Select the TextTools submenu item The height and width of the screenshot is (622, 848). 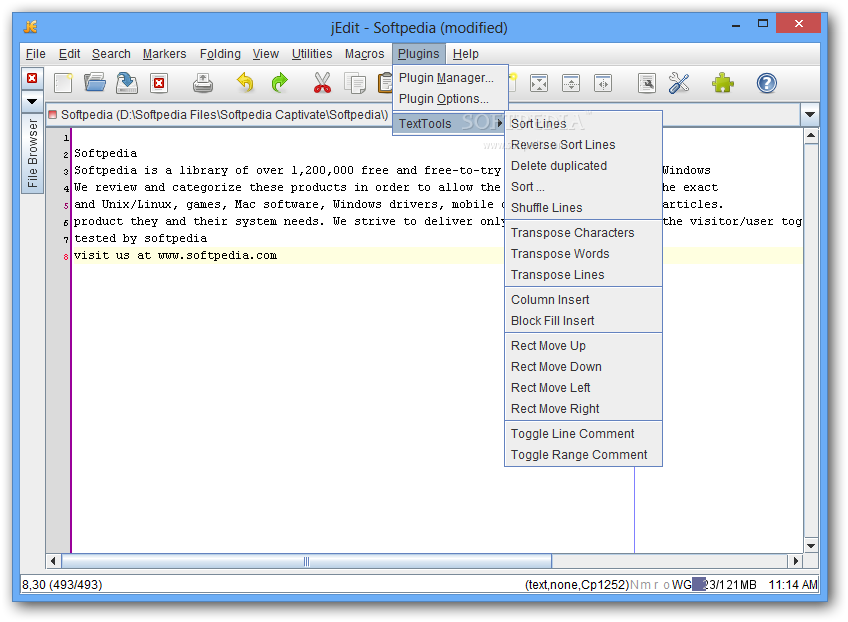(x=449, y=123)
